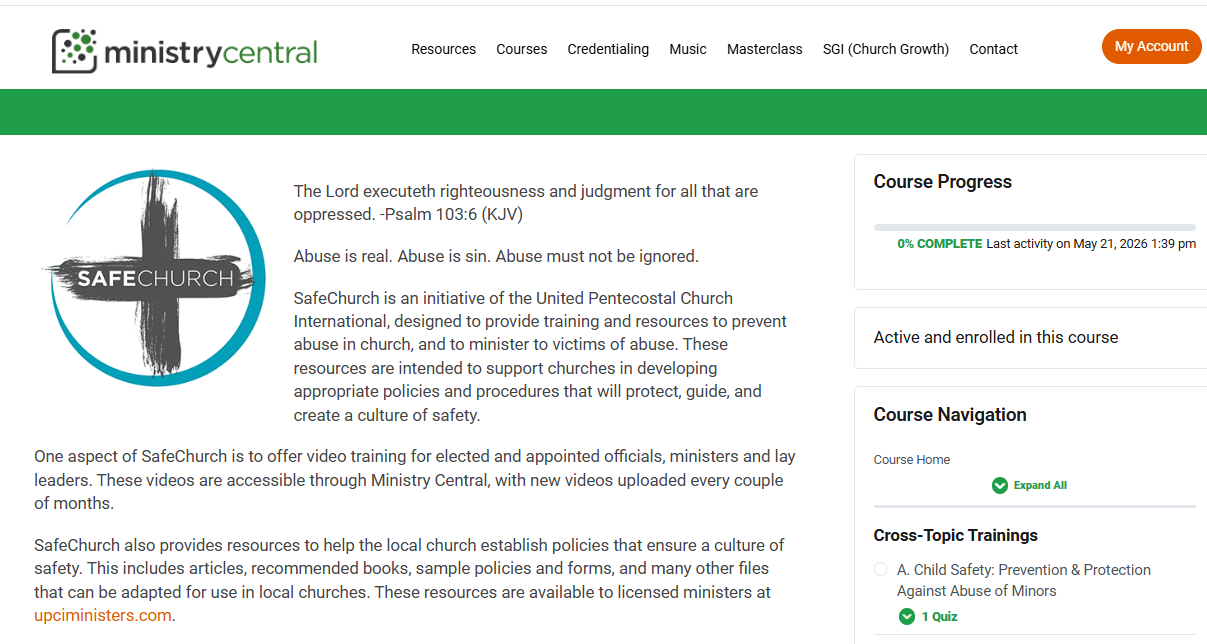Click the Ministry Central logo icon
This screenshot has width=1207, height=644.
click(75, 50)
